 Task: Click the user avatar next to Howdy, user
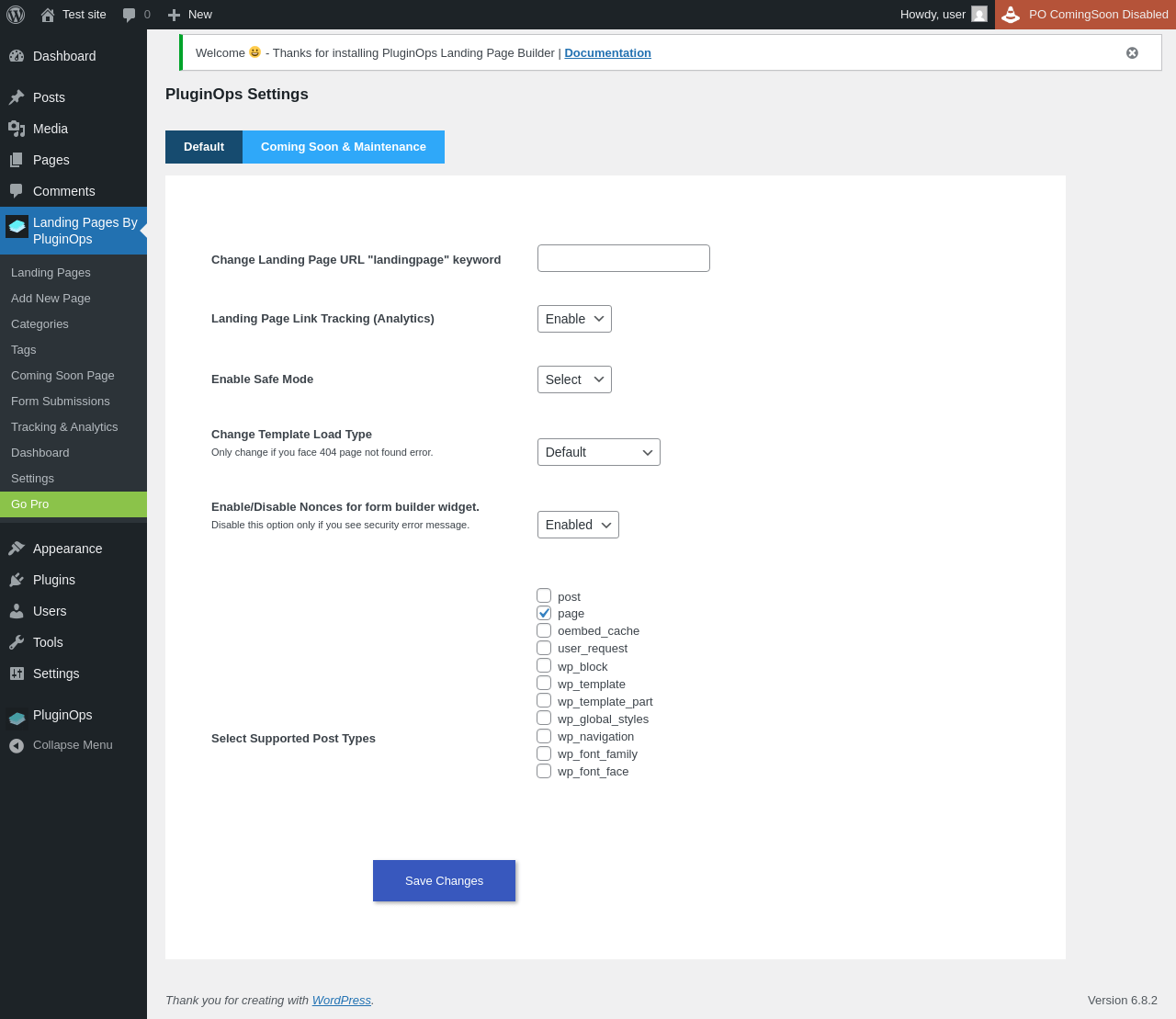979,15
